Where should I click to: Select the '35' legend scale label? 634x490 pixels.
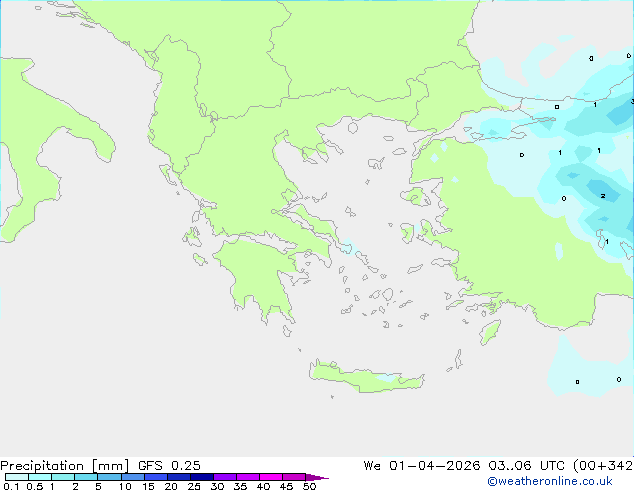coord(240,486)
